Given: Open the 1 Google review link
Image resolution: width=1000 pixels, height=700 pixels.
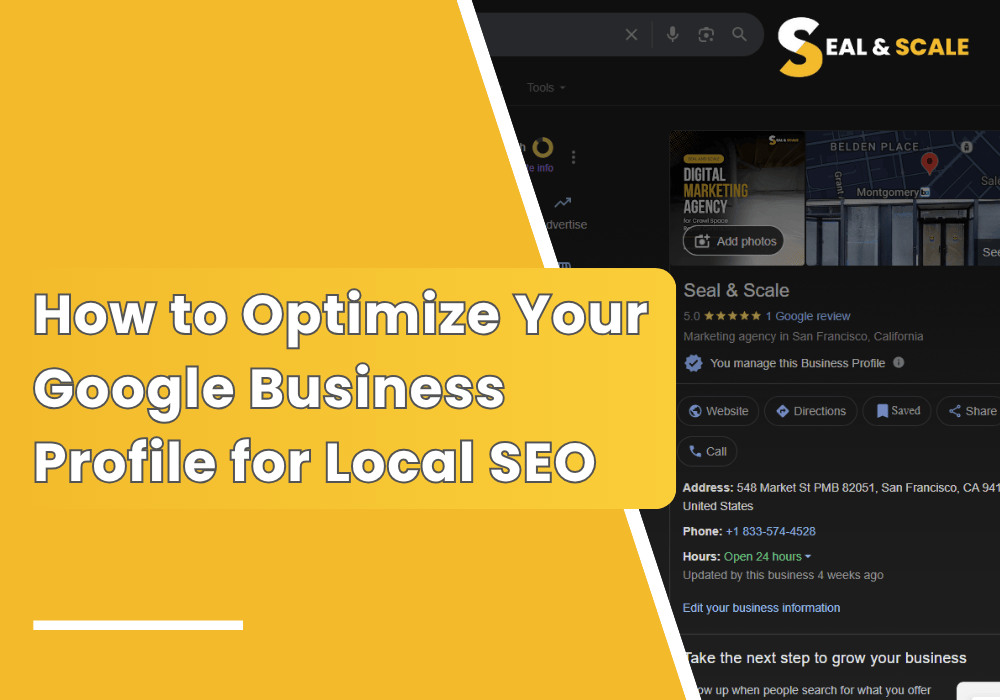Looking at the screenshot, I should coord(811,316).
